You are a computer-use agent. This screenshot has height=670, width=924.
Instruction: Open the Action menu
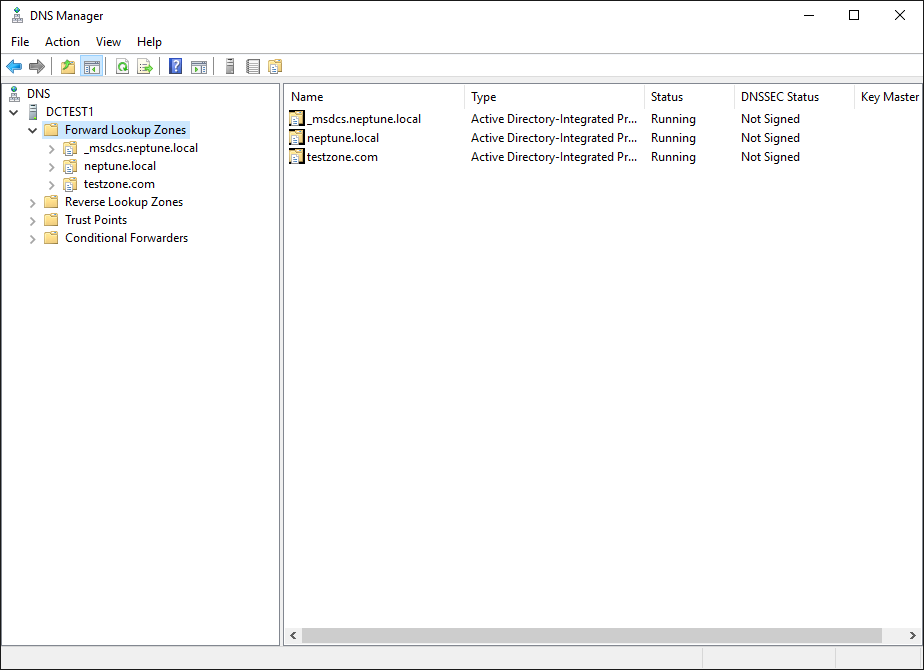point(62,42)
